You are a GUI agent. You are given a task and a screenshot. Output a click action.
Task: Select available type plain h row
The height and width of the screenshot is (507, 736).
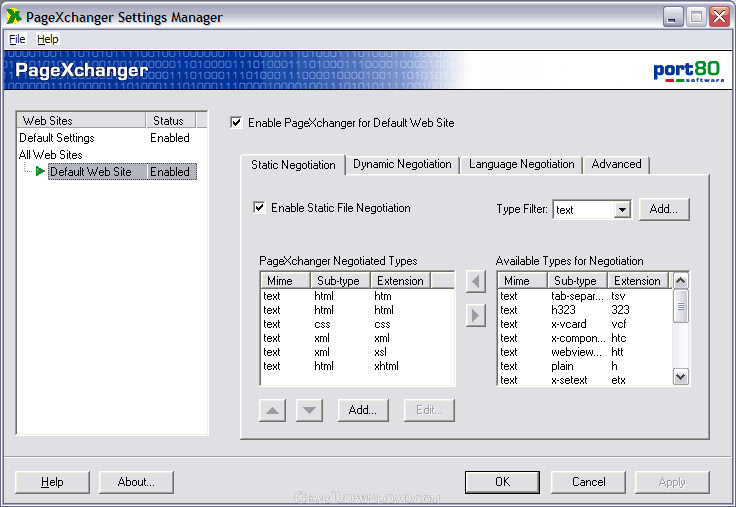click(585, 366)
